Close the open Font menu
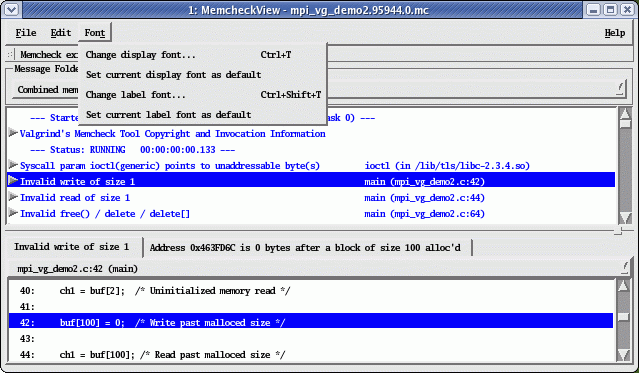The height and width of the screenshot is (373, 639). (x=95, y=33)
